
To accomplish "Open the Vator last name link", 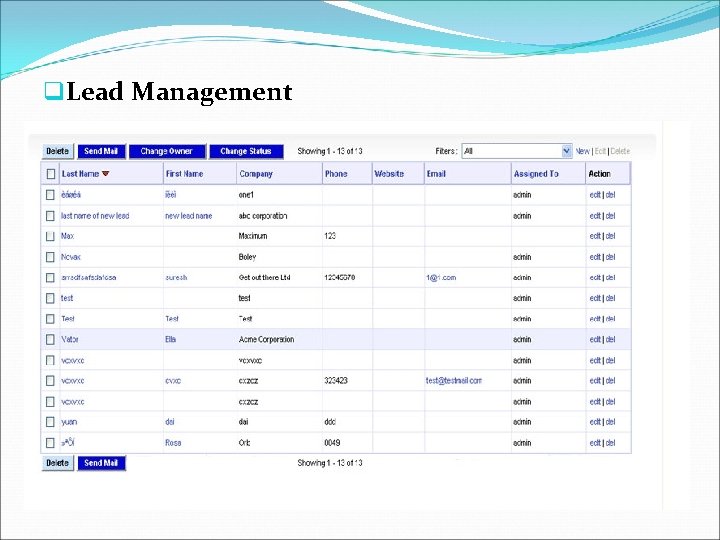I will (x=70, y=339).
